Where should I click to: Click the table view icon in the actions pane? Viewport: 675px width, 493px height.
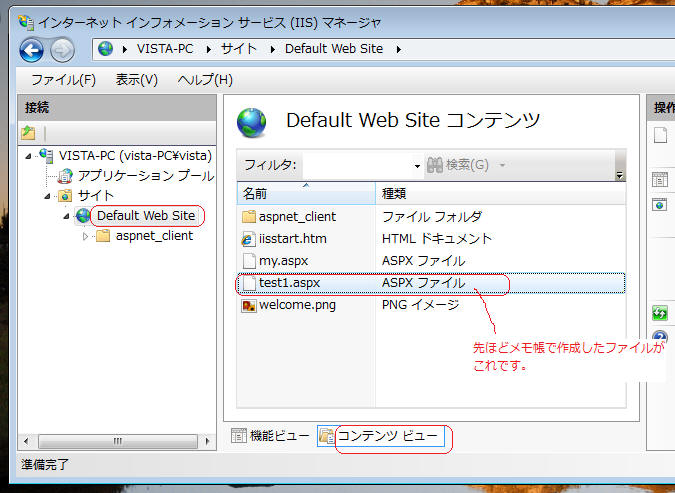pyautogui.click(x=660, y=179)
